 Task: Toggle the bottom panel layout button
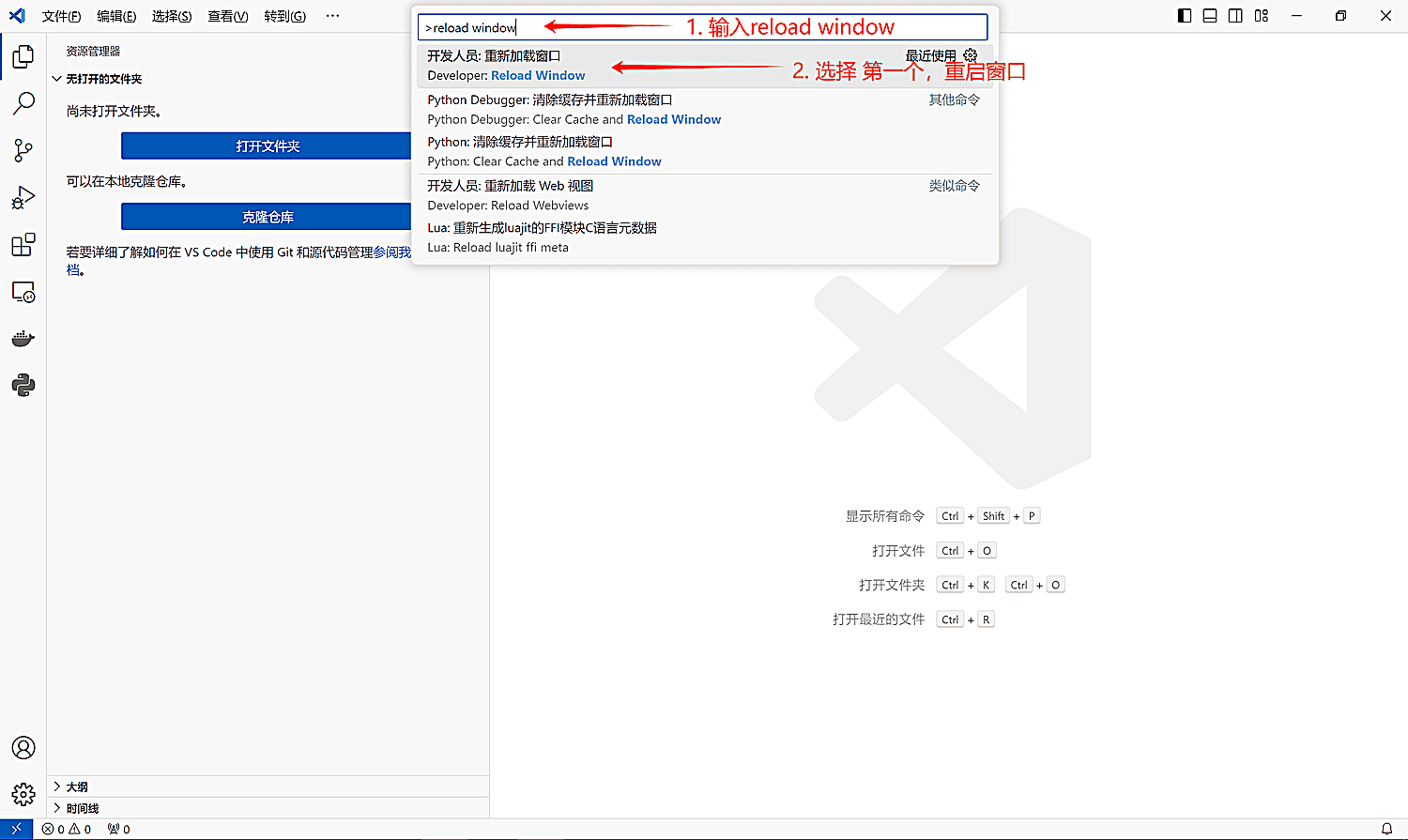click(x=1210, y=16)
